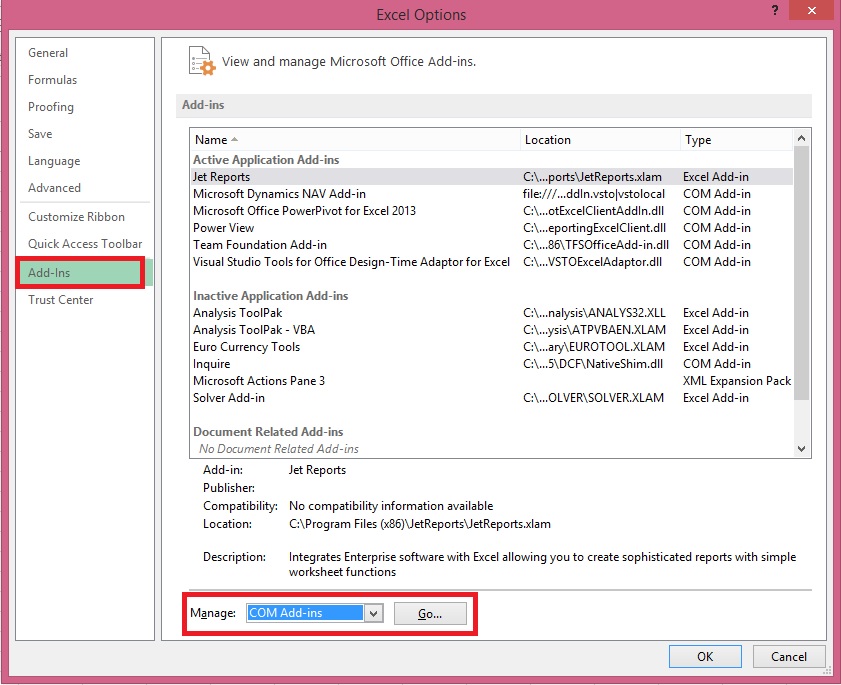Confirm changes with the OK button
Image resolution: width=841 pixels, height=685 pixels.
[x=705, y=656]
